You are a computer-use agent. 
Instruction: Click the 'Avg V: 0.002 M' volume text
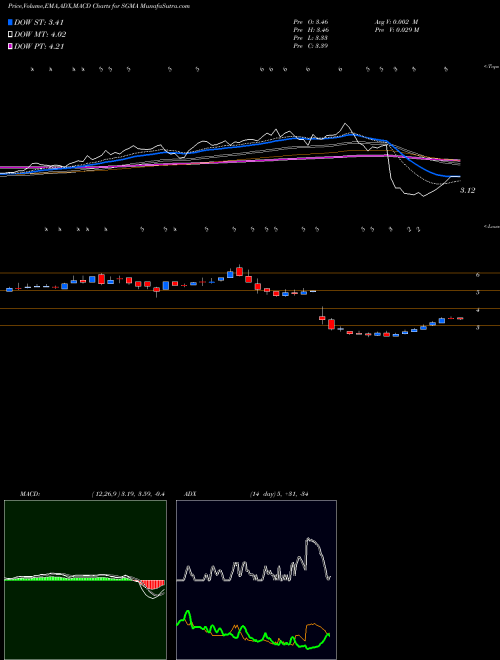[x=396, y=21]
